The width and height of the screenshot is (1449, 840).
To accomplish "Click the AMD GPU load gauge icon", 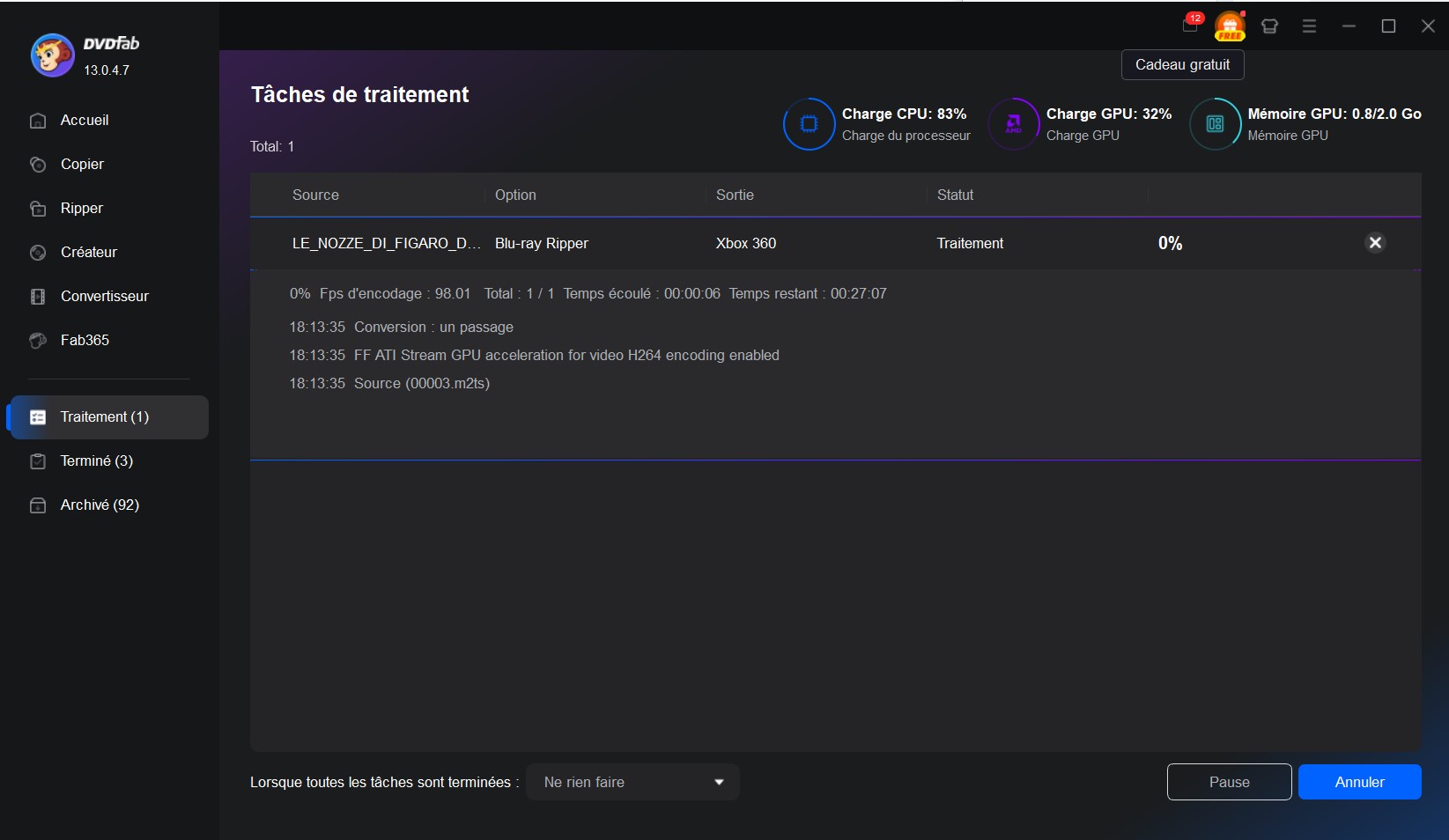I will [1013, 124].
